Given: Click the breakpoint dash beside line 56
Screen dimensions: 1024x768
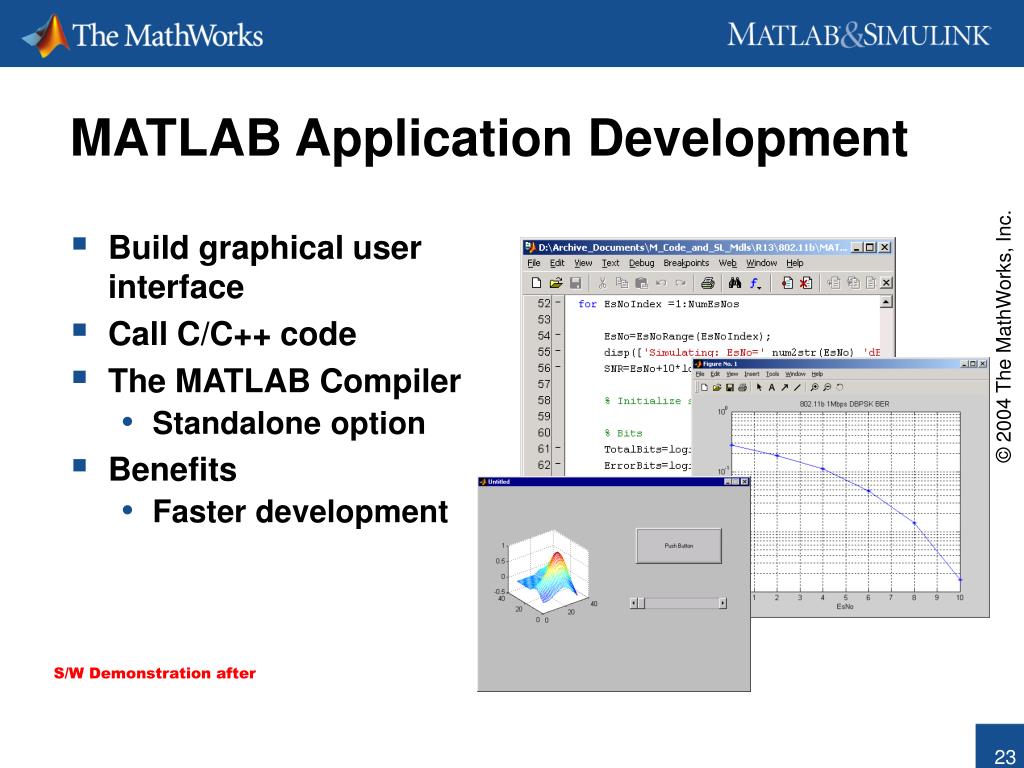Looking at the screenshot, I should click(558, 368).
